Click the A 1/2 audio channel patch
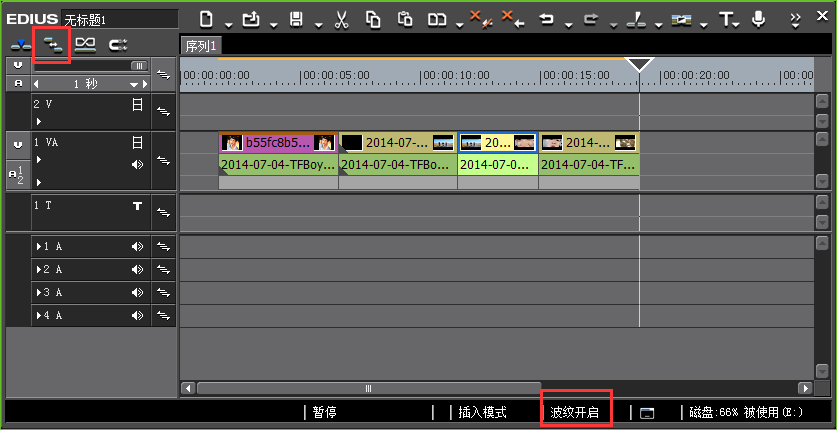The image size is (837, 430). pyautogui.click(x=18, y=174)
